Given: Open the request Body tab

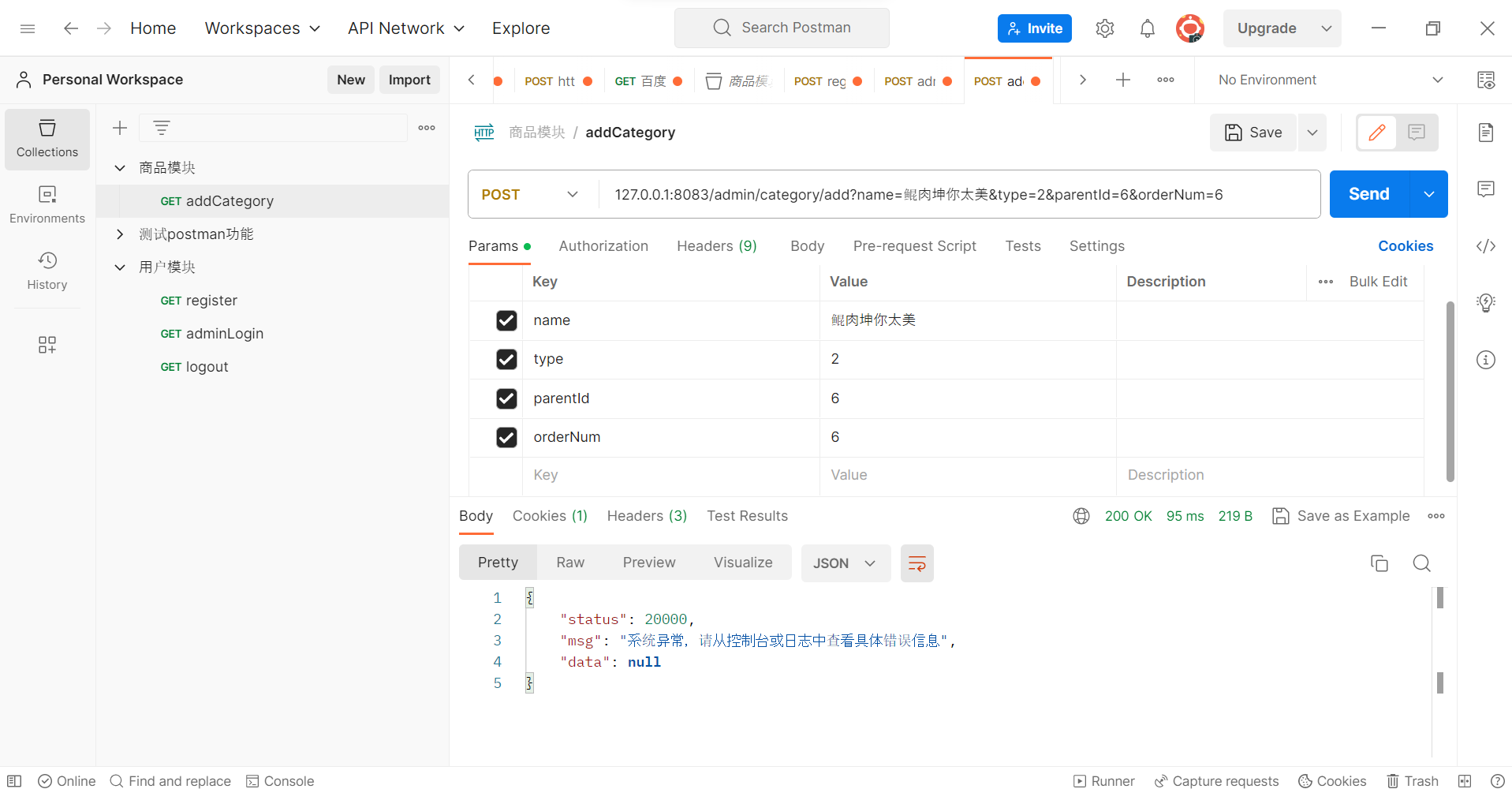Looking at the screenshot, I should pyautogui.click(x=808, y=246).
